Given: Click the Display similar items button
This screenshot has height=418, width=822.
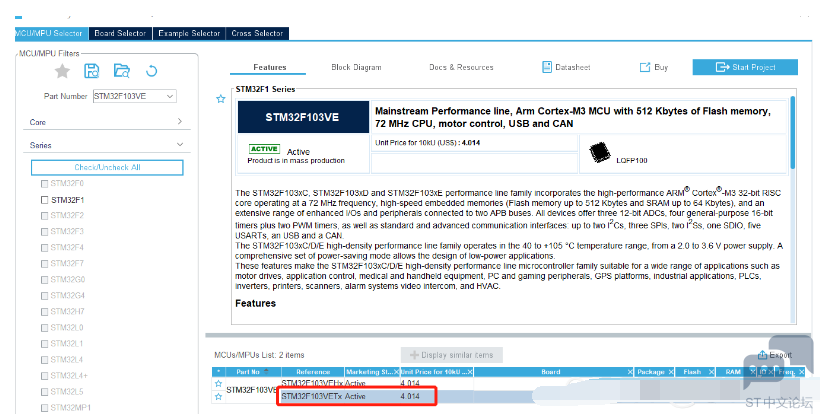Looking at the screenshot, I should pyautogui.click(x=452, y=355).
